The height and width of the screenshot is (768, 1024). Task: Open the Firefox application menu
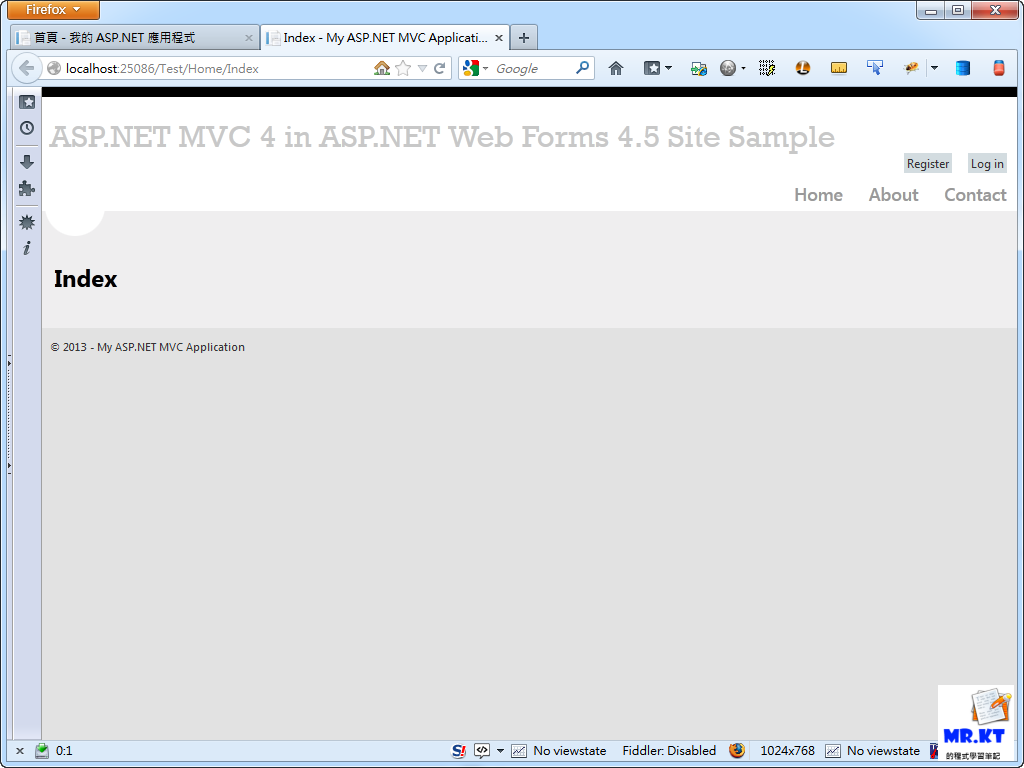pos(54,10)
